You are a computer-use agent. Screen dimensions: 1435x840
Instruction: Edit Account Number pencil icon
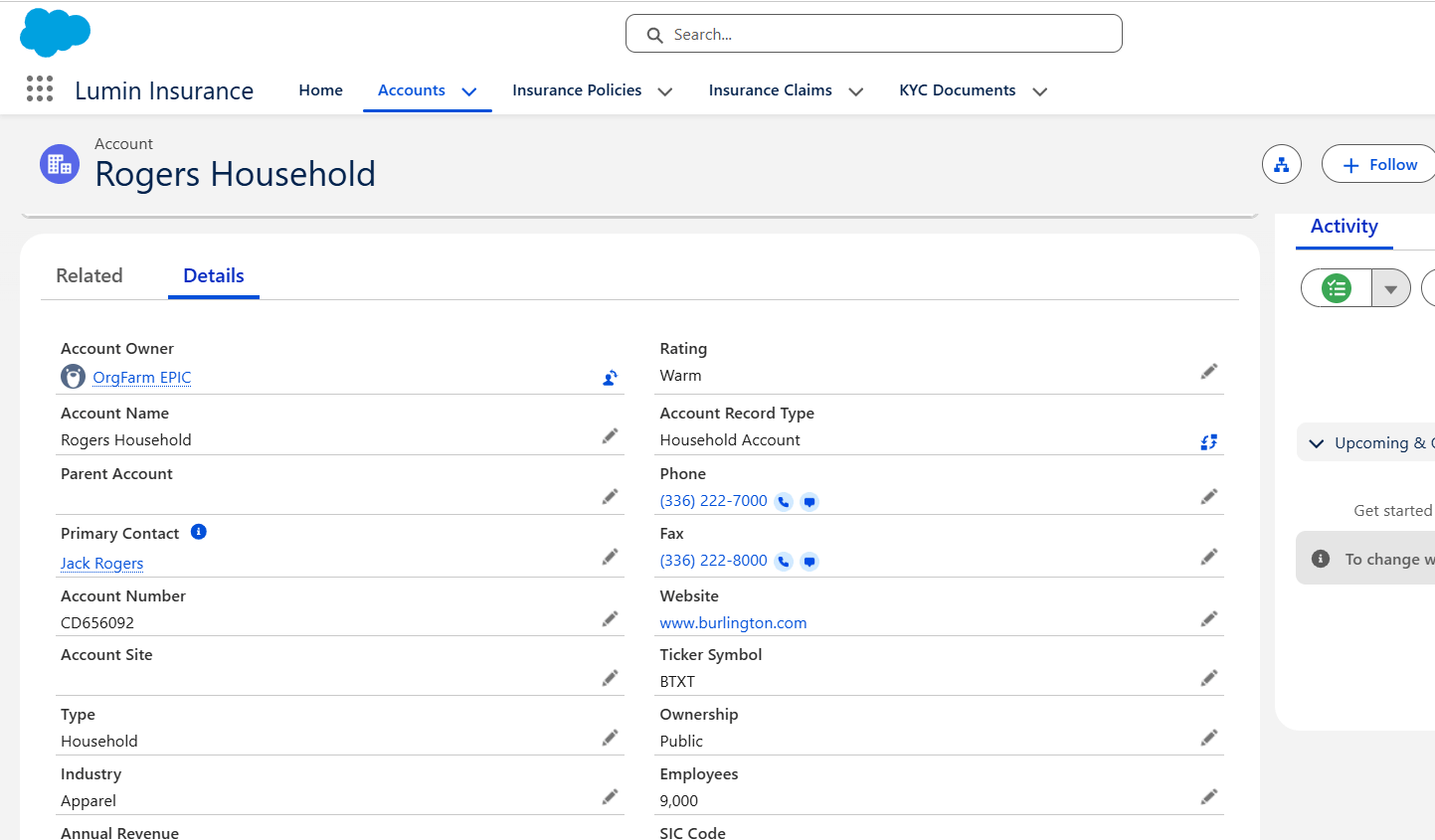click(x=611, y=619)
